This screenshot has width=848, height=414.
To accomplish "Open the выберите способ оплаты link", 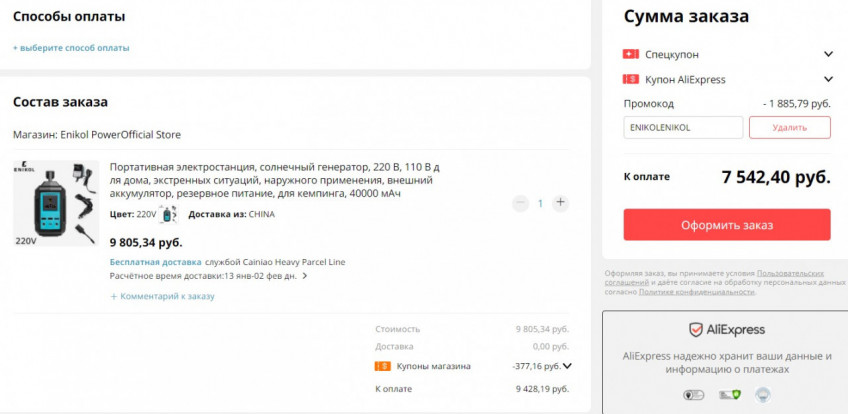I will 71,48.
